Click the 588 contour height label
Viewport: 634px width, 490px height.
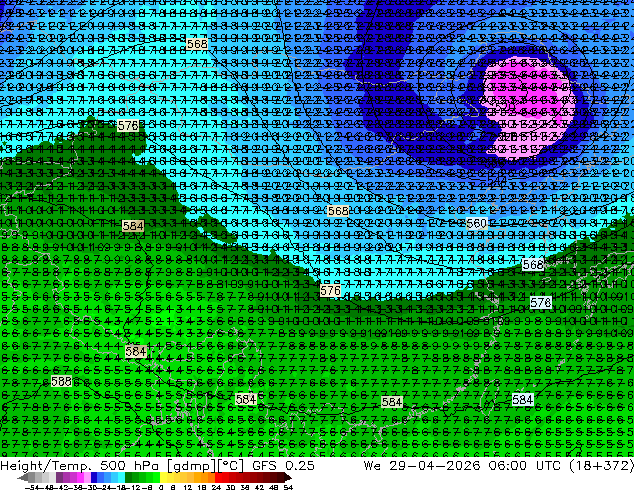pyautogui.click(x=61, y=381)
